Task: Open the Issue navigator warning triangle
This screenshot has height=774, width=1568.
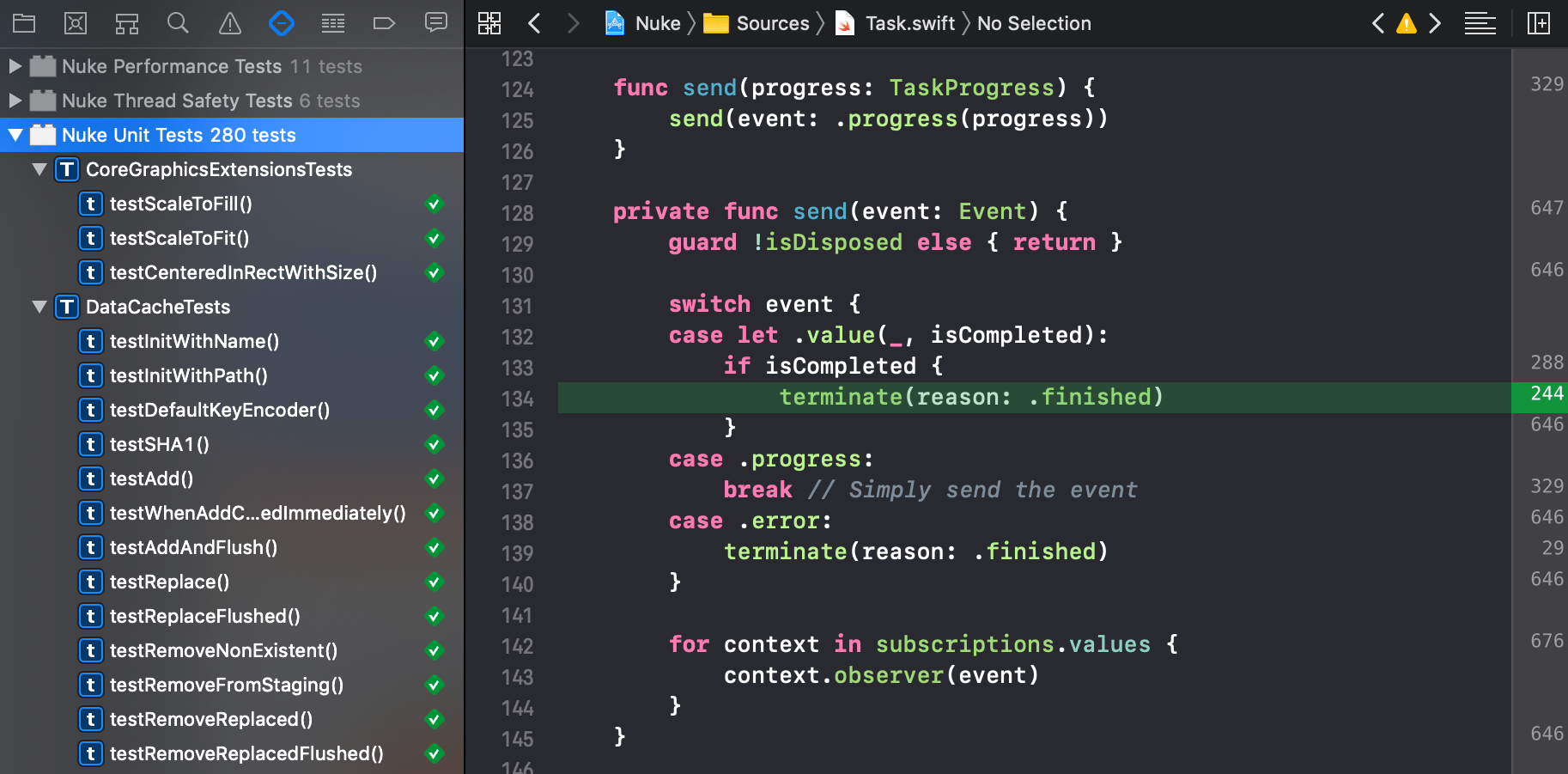Action: (x=229, y=23)
